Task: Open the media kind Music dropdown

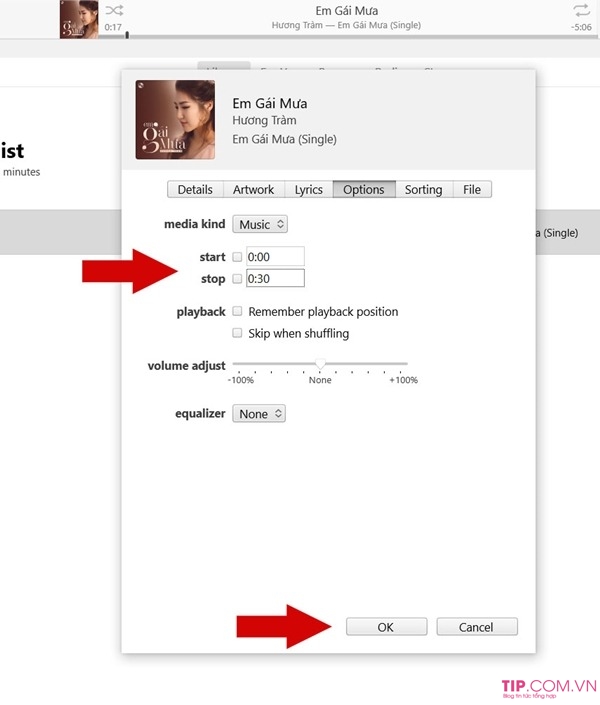Action: (x=260, y=224)
